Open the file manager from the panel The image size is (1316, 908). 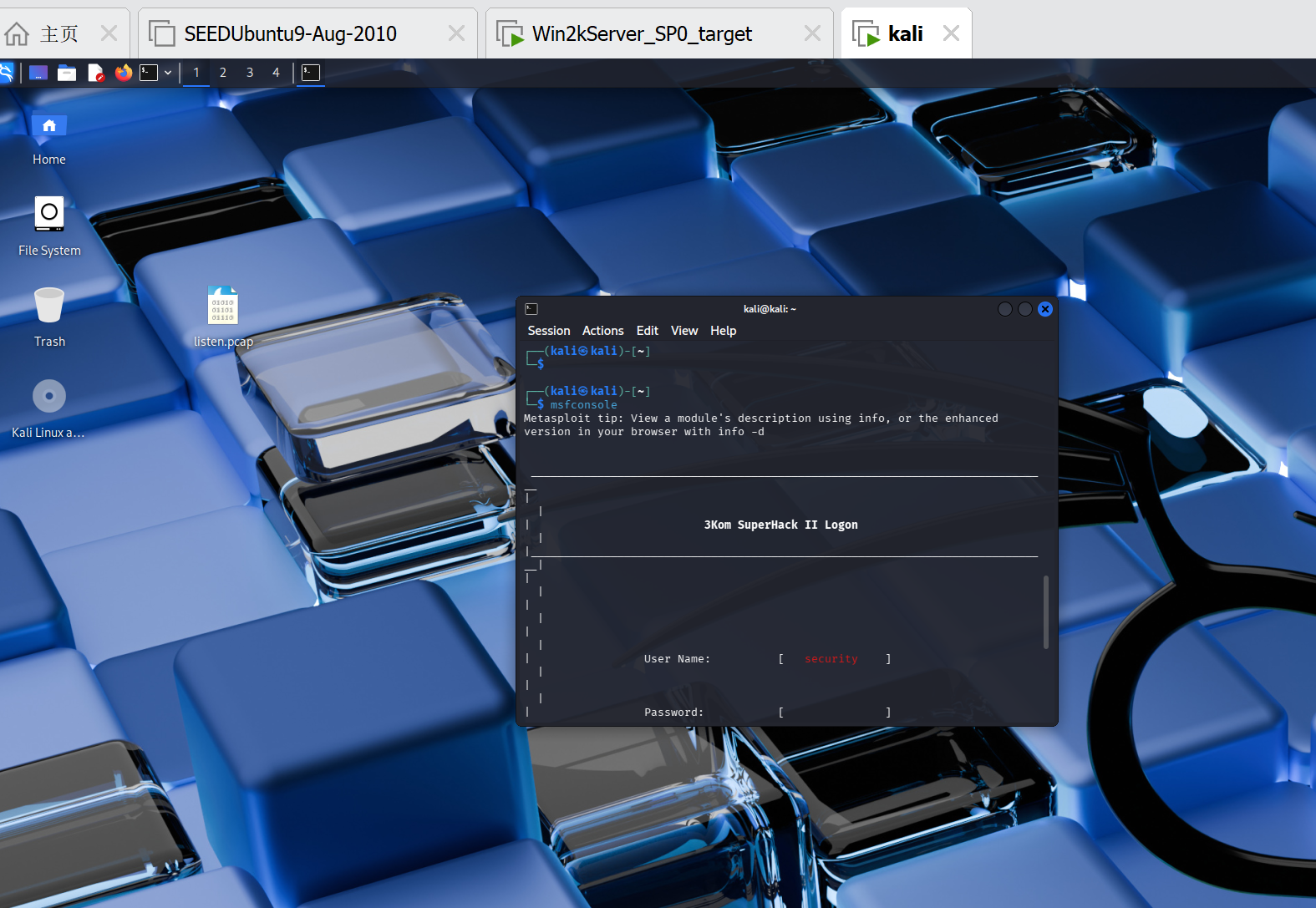(x=67, y=73)
